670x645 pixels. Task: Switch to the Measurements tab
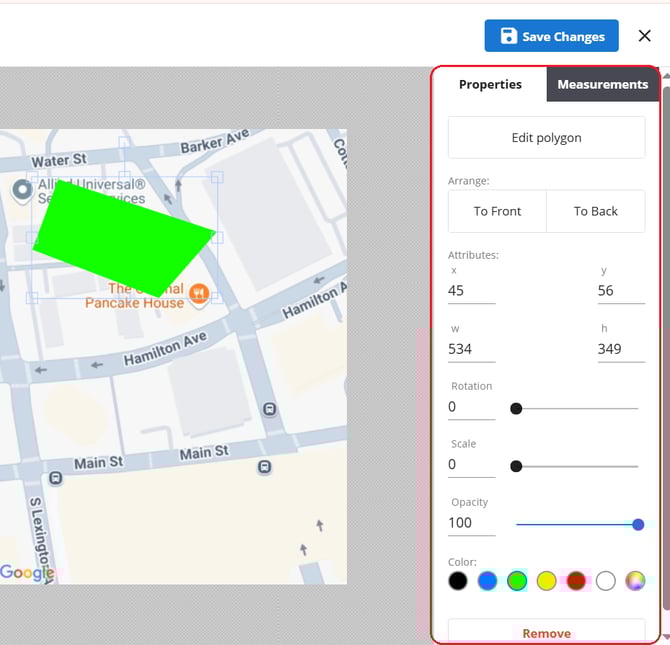pos(602,84)
